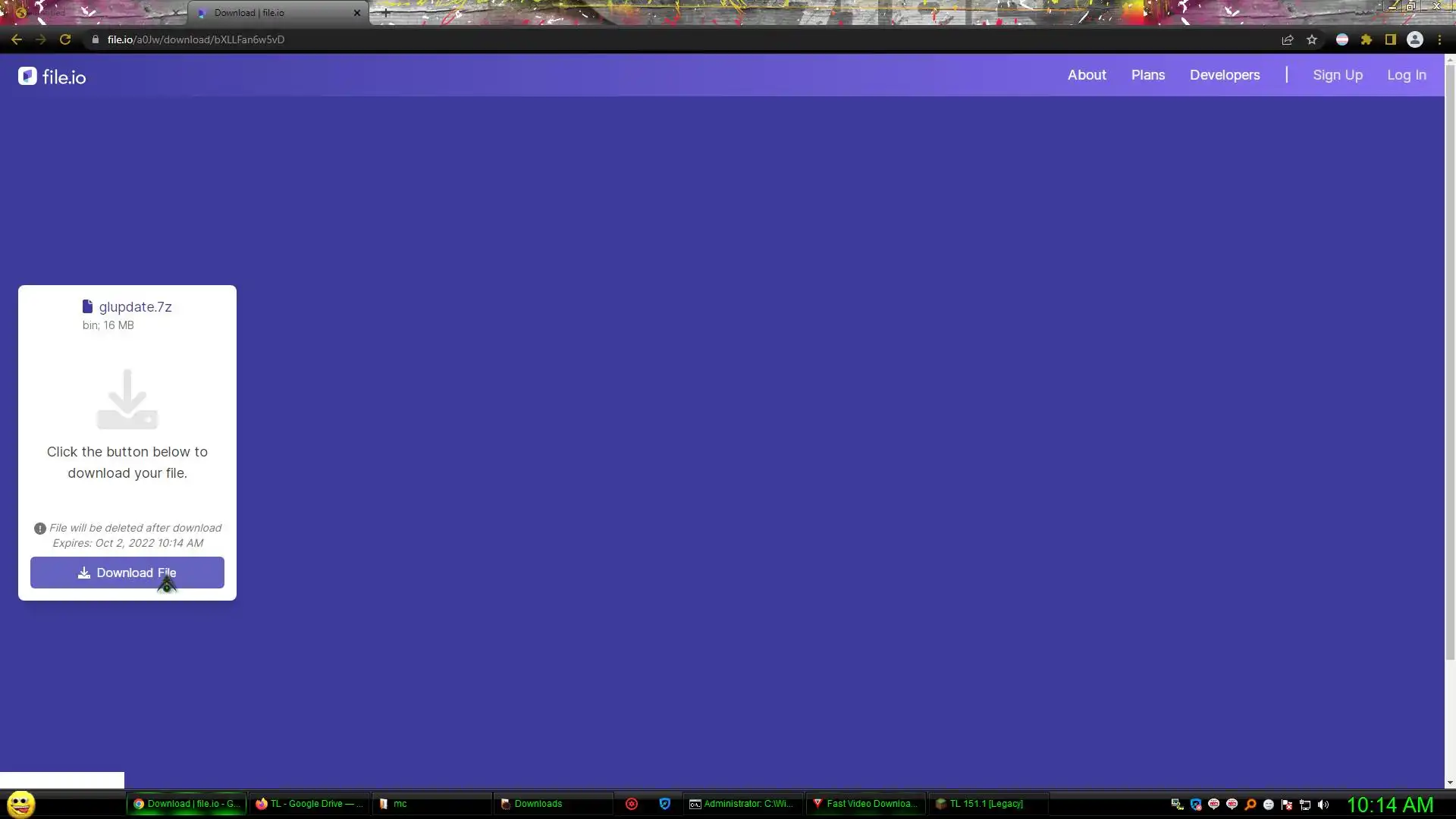
Task: Open the Extensions puzzle icon
Action: (1367, 39)
